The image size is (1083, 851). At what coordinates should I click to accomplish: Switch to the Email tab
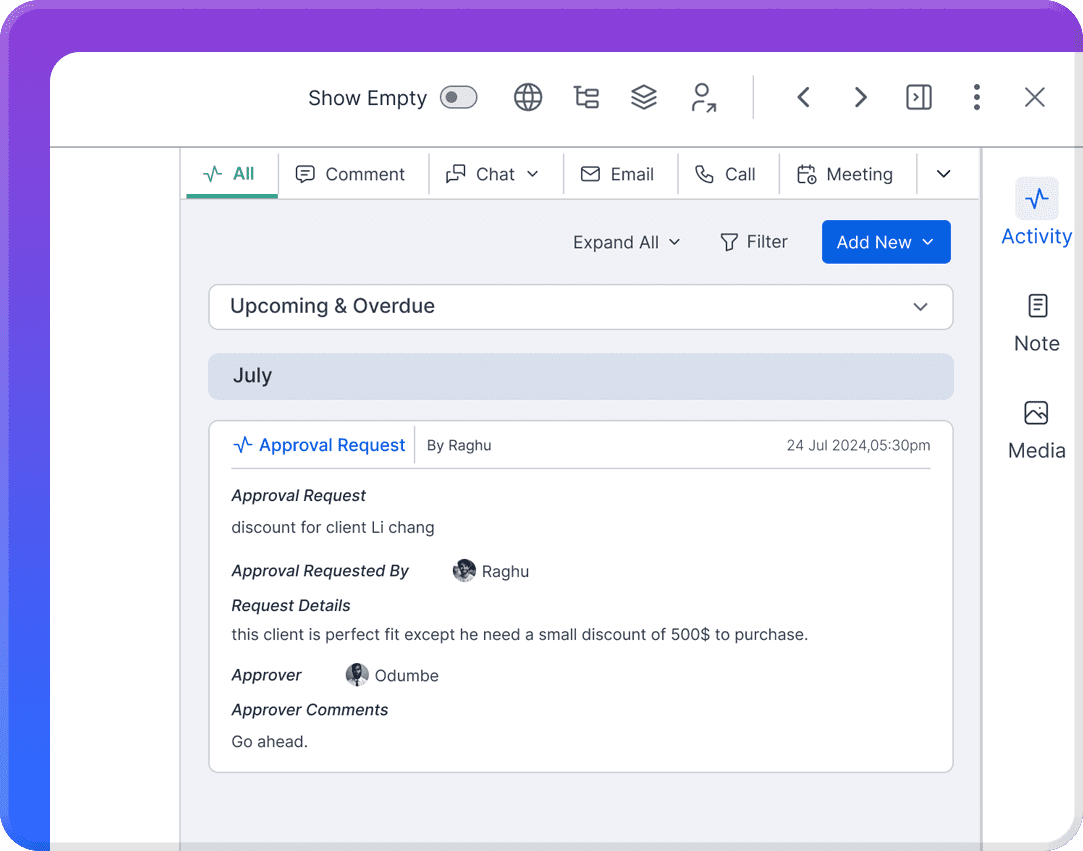(618, 174)
